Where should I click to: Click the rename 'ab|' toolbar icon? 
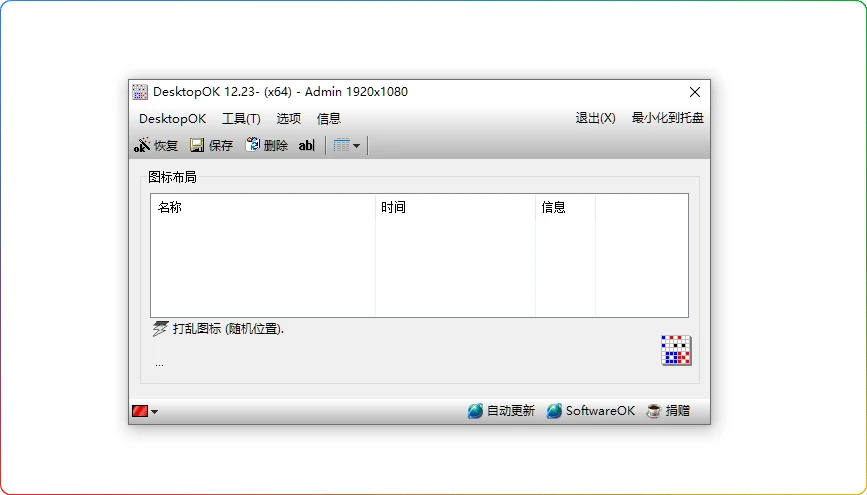pos(306,145)
